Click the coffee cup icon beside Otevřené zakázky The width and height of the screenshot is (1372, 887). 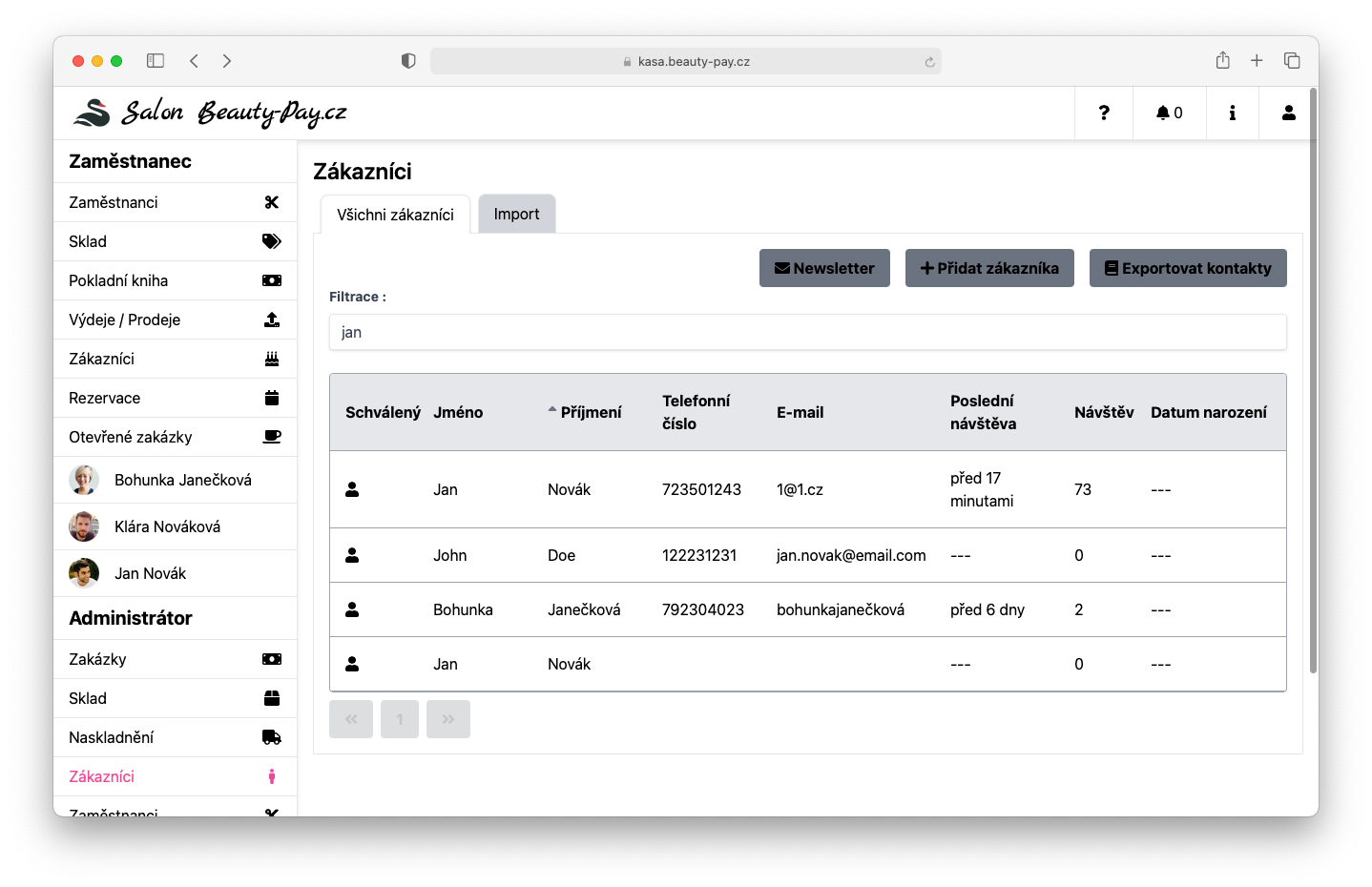coord(272,437)
